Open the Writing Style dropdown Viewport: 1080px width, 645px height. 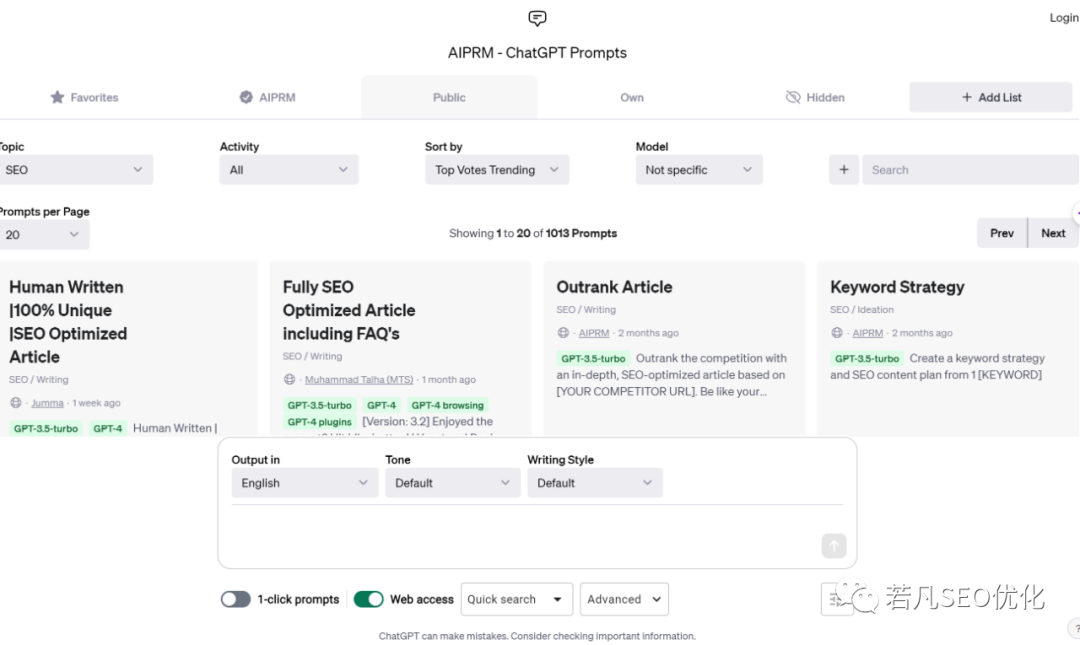tap(594, 483)
